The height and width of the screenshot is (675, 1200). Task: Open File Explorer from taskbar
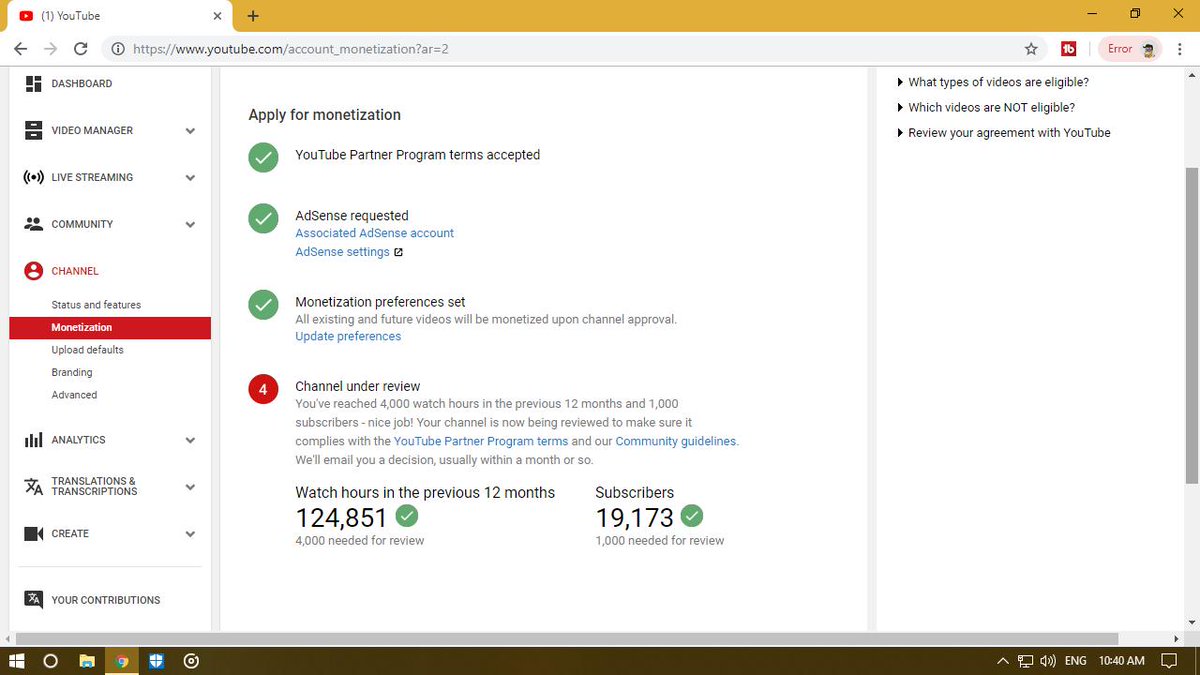[x=87, y=661]
